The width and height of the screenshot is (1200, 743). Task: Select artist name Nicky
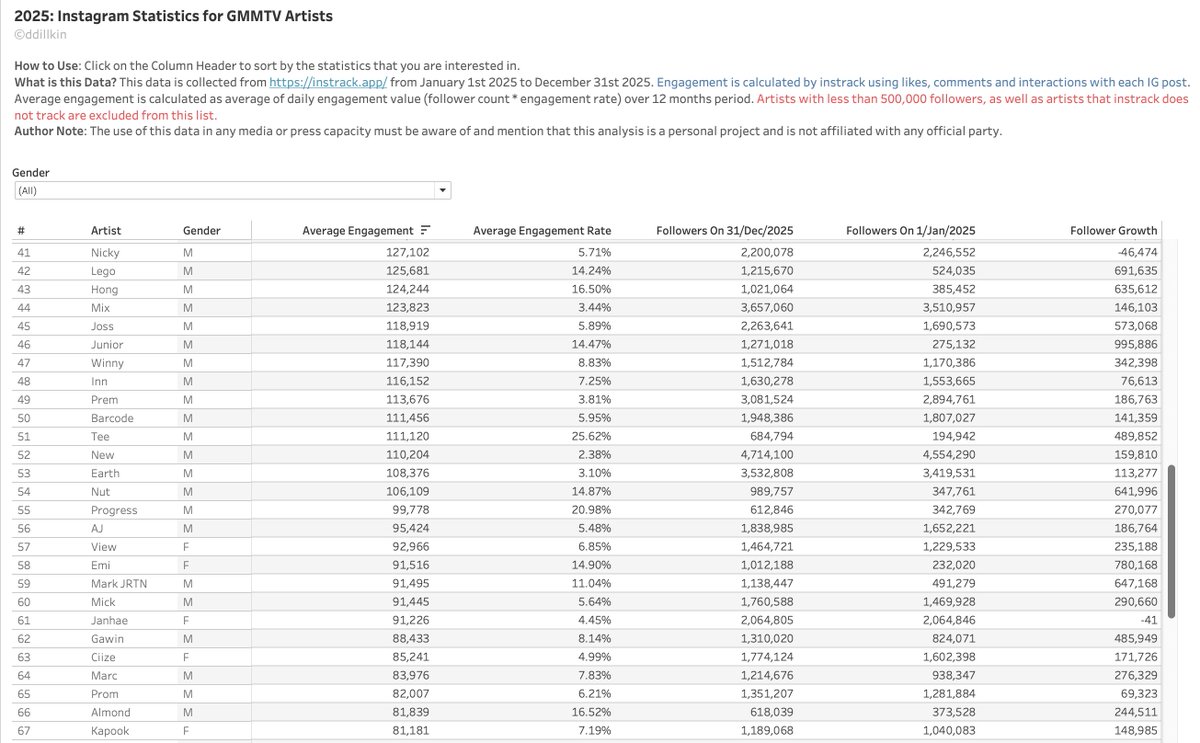point(105,253)
